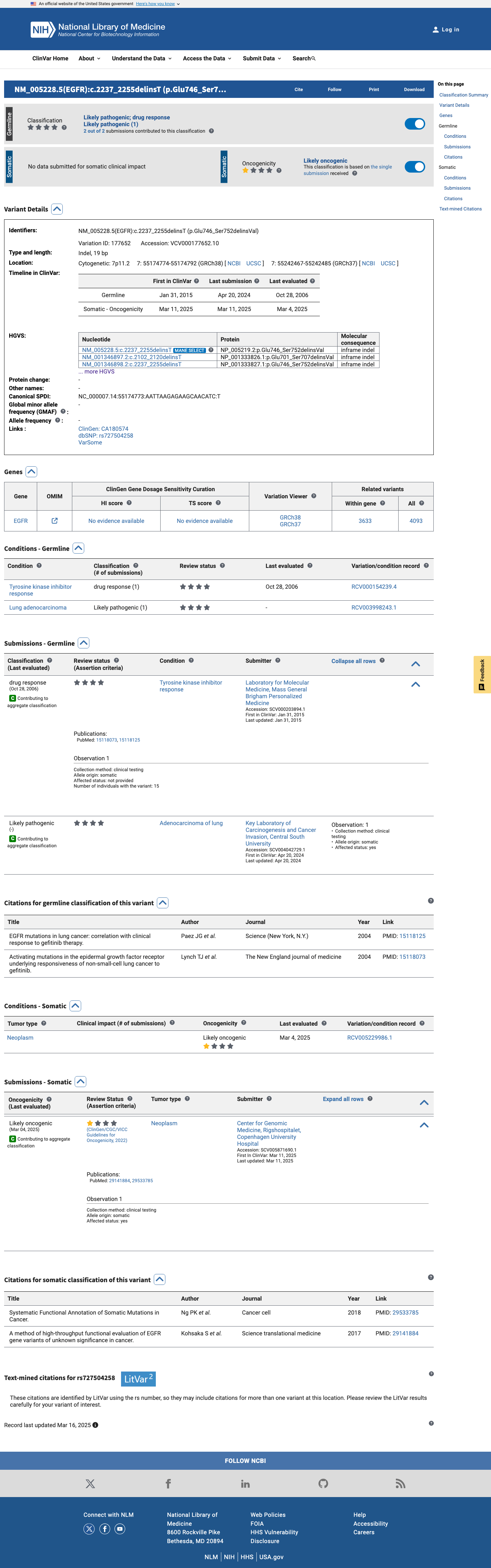Toggle the Germline classification switch
Image resolution: width=491 pixels, height=1568 pixels.
[415, 124]
